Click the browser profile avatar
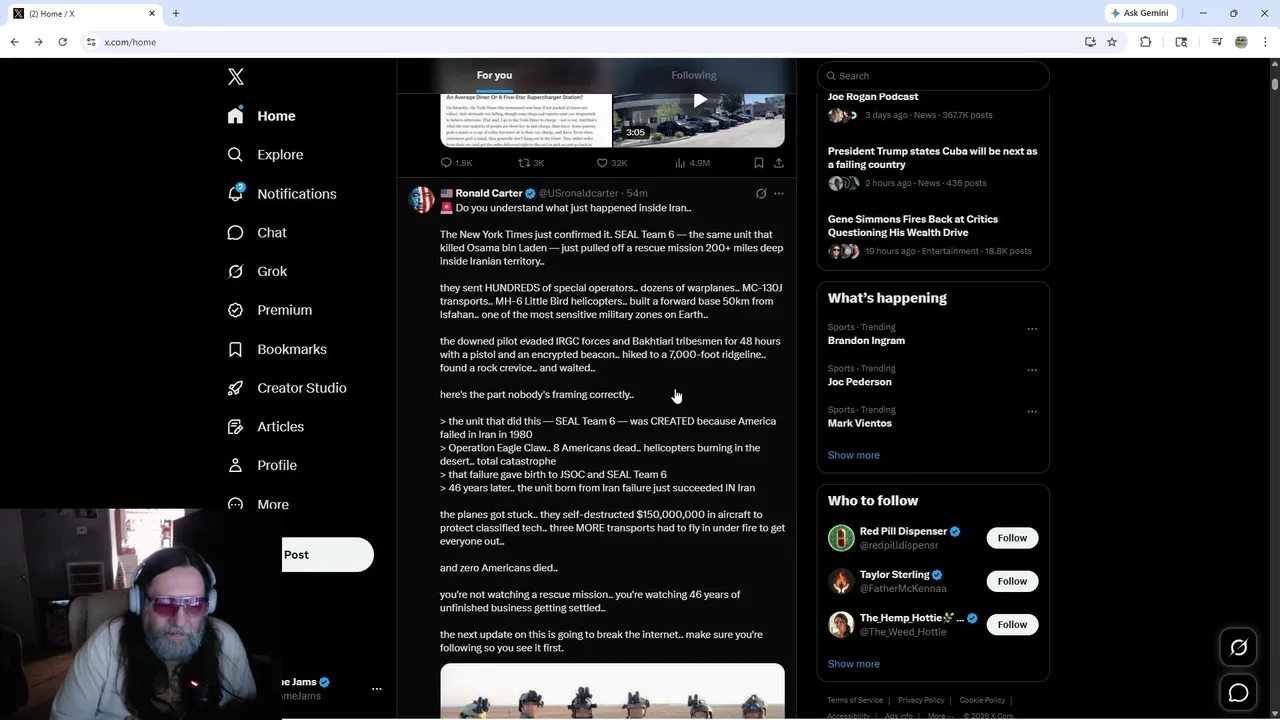Viewport: 1280px width, 720px height. click(x=1241, y=42)
